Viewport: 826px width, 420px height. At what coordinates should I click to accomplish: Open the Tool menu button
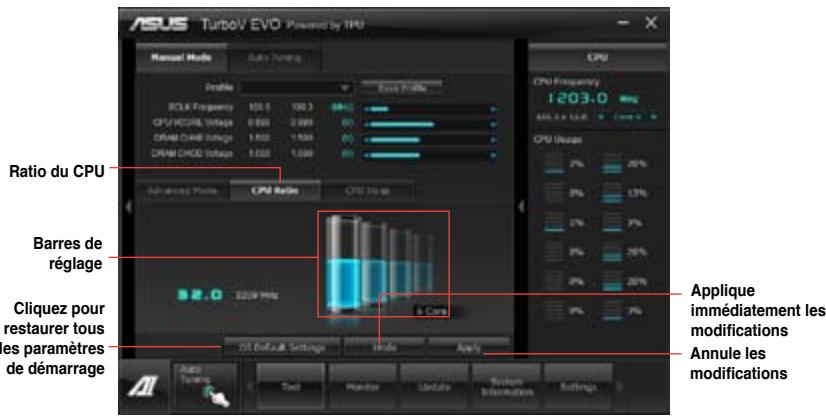point(290,387)
